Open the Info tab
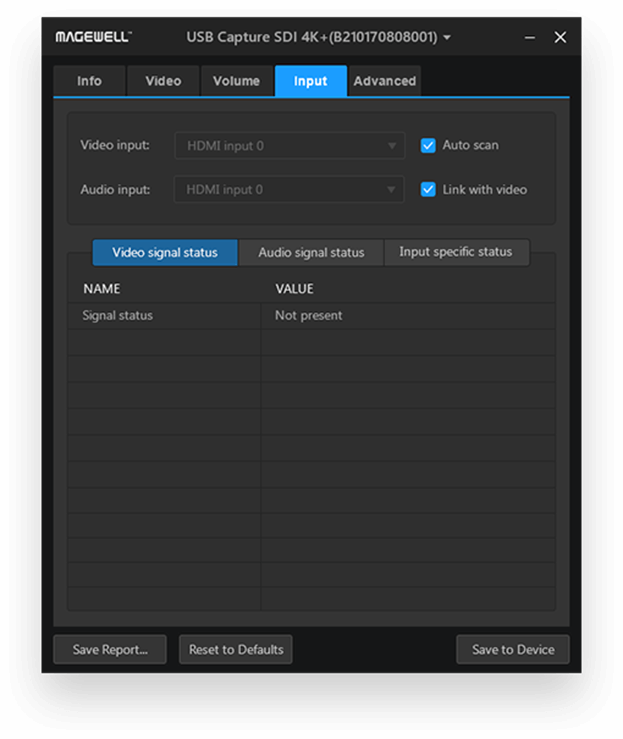The image size is (623, 739). tap(90, 81)
